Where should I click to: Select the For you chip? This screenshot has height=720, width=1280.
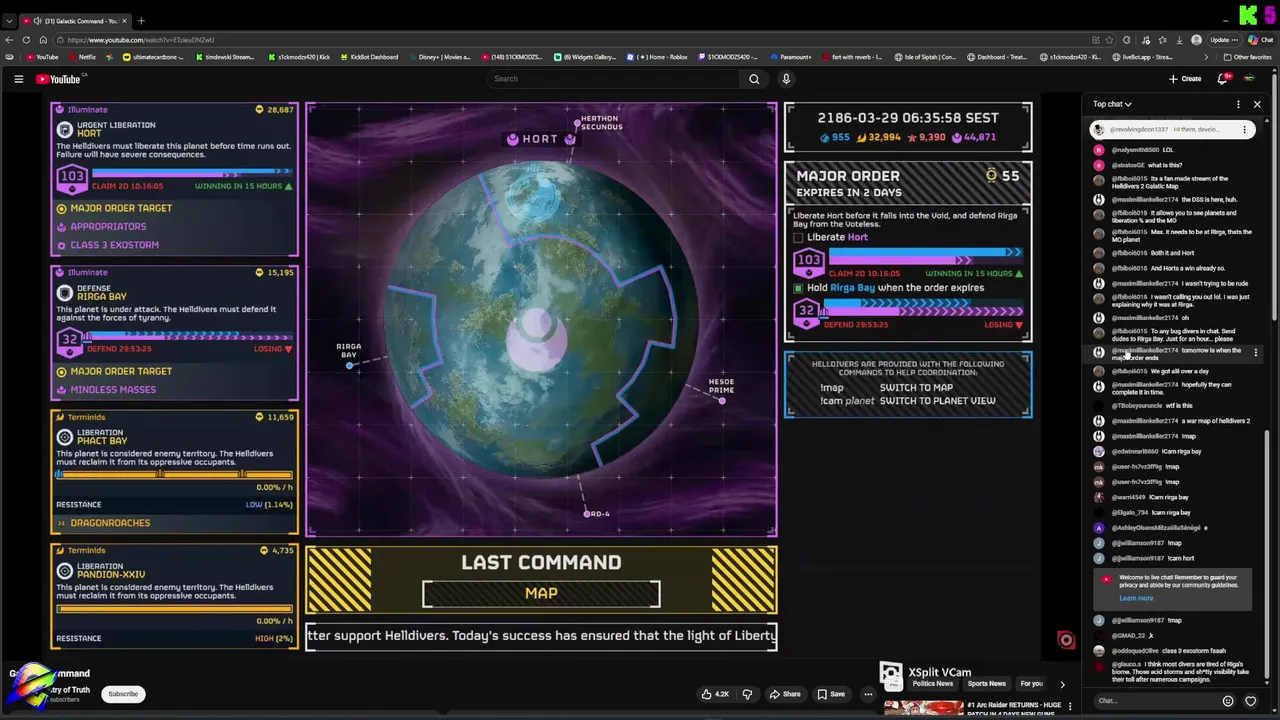1031,684
